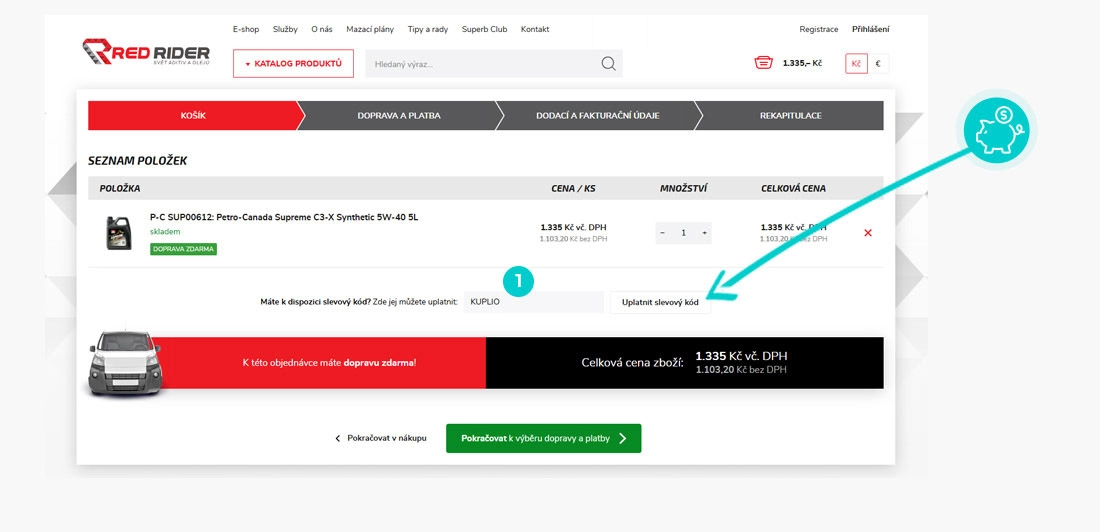
Task: Click the Red Rider logo
Action: [x=146, y=52]
